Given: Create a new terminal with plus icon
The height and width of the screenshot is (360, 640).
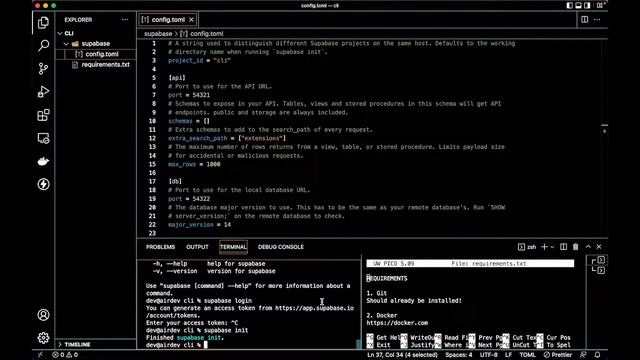Looking at the screenshot, I should (x=544, y=247).
